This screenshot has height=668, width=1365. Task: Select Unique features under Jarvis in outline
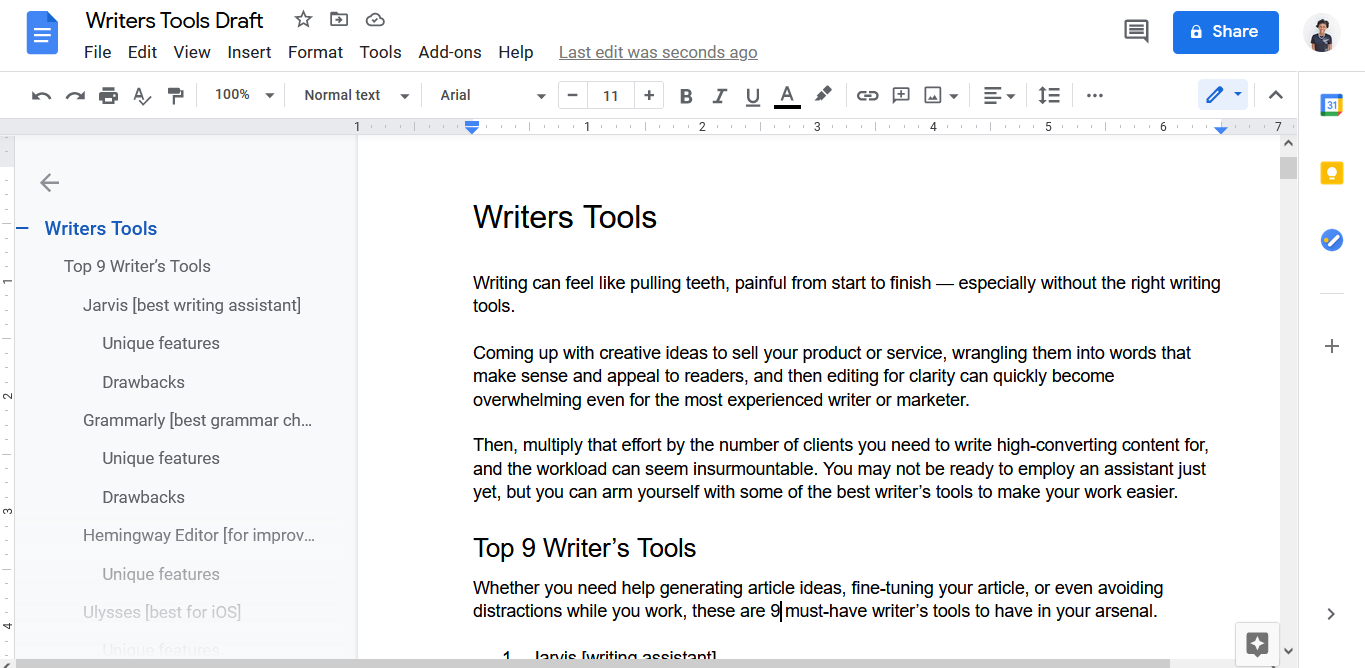tap(161, 343)
